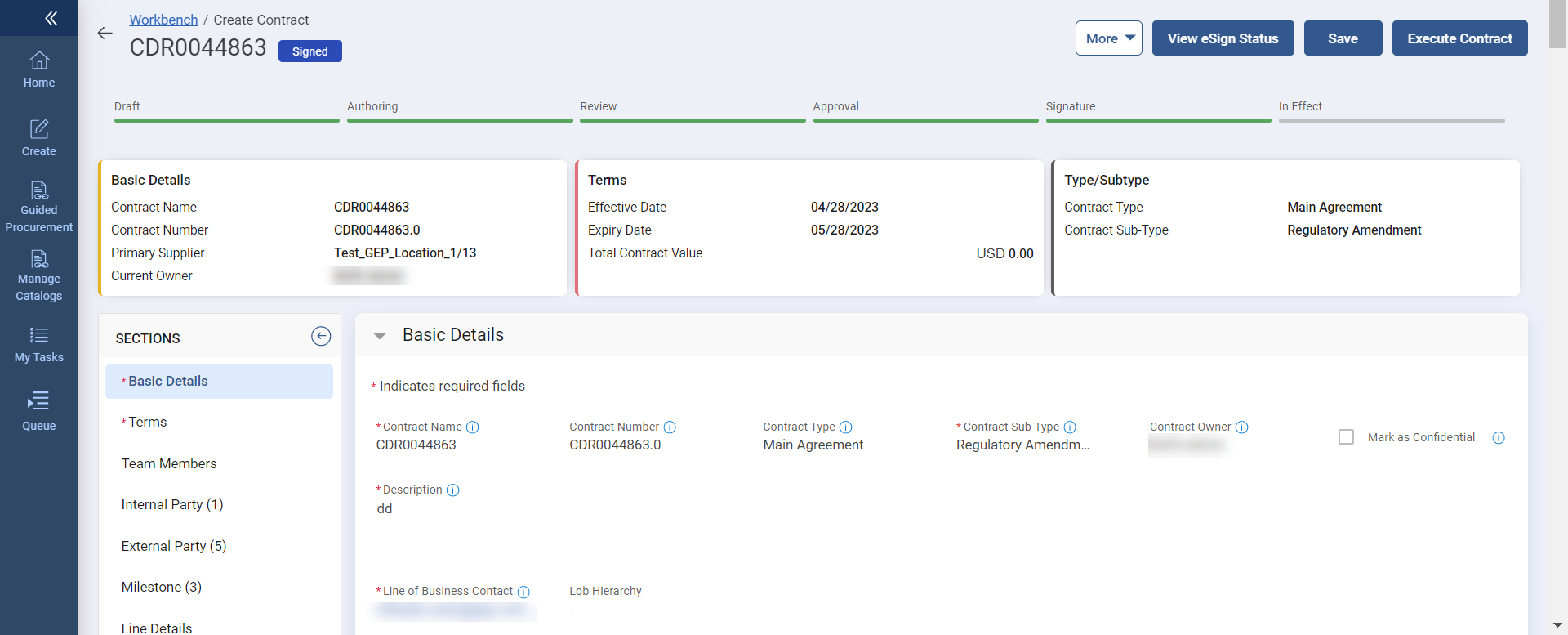Click the back arrow beside contract title
1568x635 pixels.
pyautogui.click(x=105, y=34)
